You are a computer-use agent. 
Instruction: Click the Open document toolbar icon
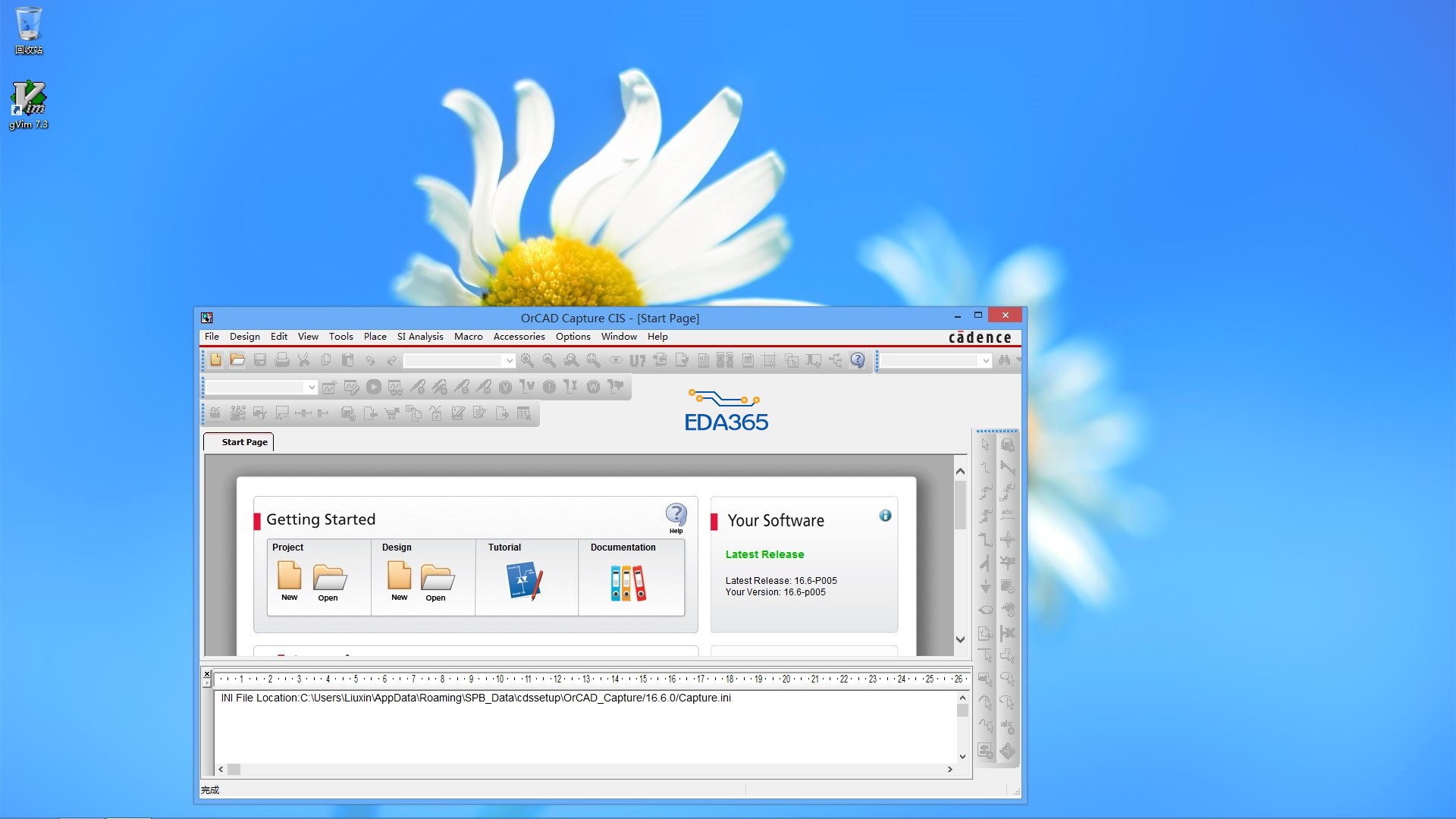[237, 360]
